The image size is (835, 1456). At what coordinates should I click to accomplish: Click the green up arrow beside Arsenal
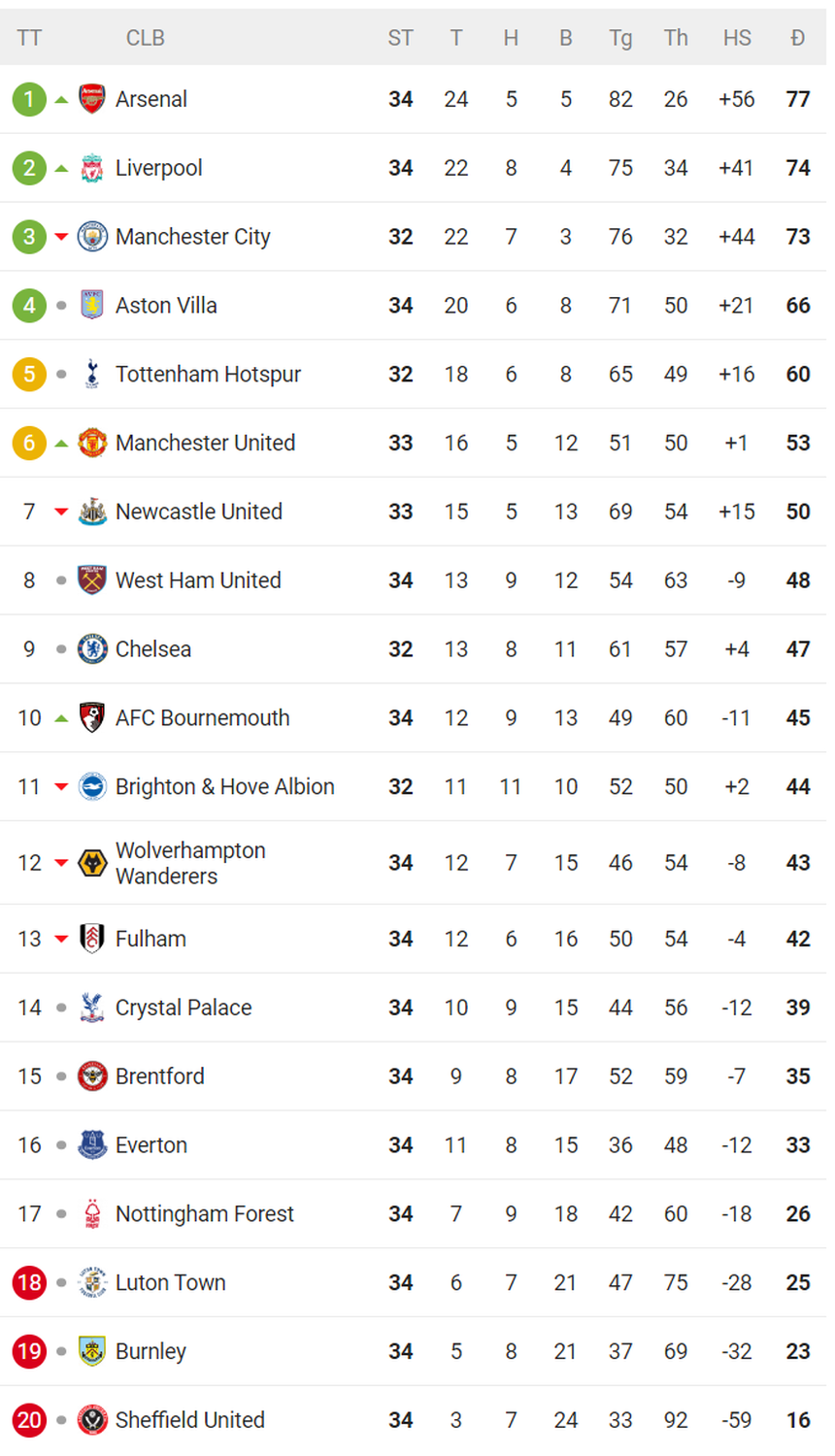click(61, 99)
